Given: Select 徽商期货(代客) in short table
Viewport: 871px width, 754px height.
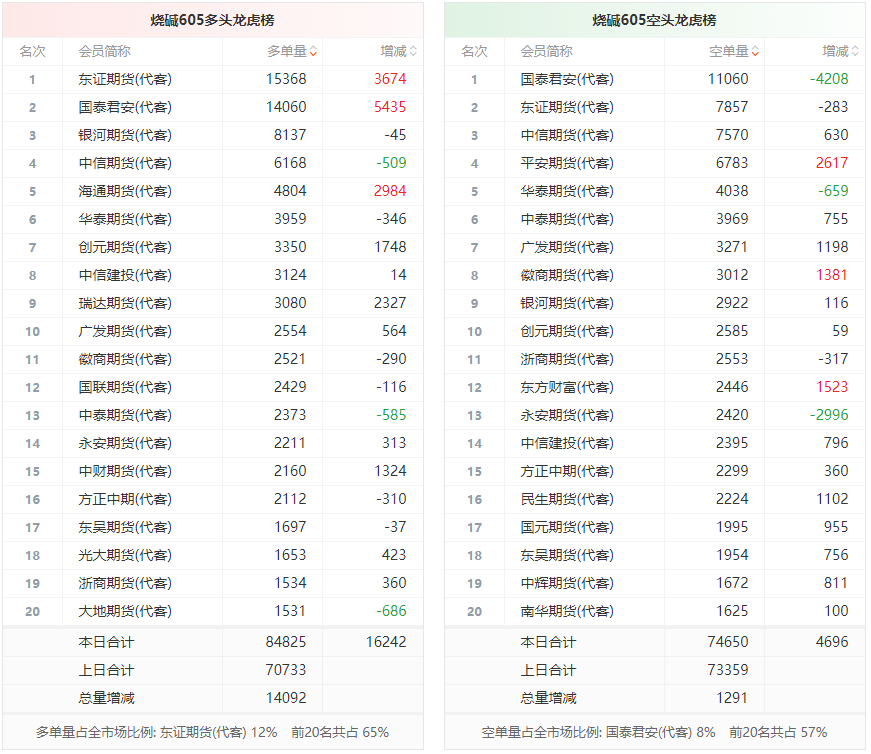Looking at the screenshot, I should coord(567,275).
